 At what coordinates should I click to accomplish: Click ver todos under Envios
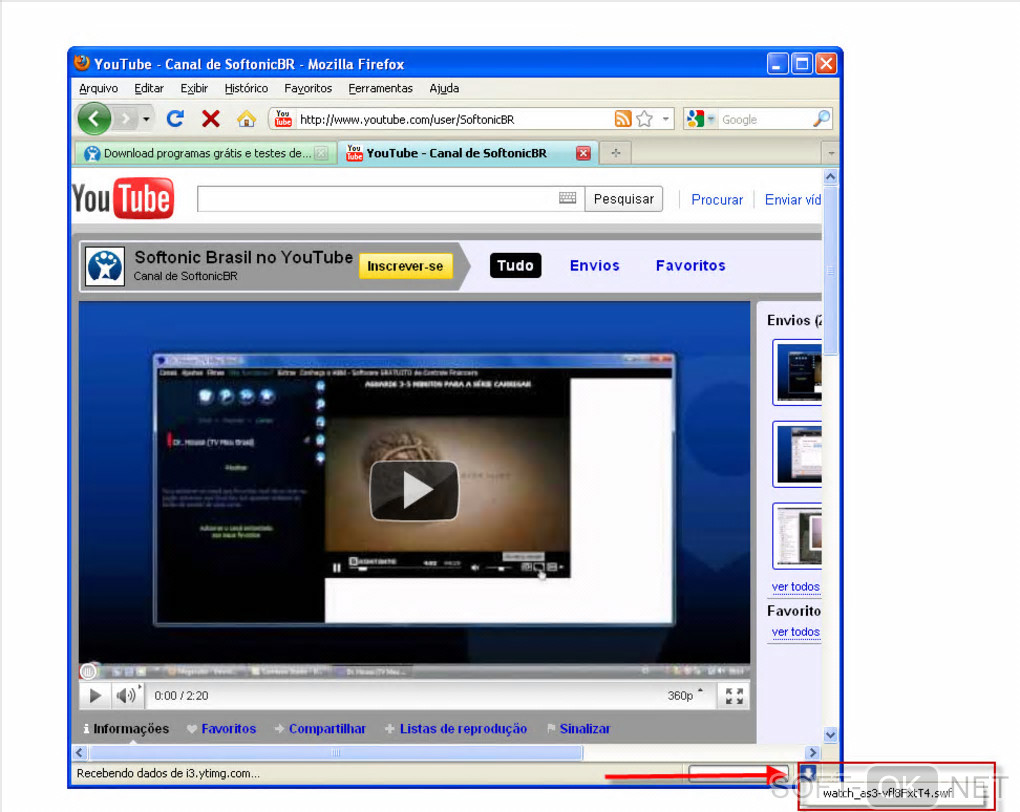[x=796, y=587]
